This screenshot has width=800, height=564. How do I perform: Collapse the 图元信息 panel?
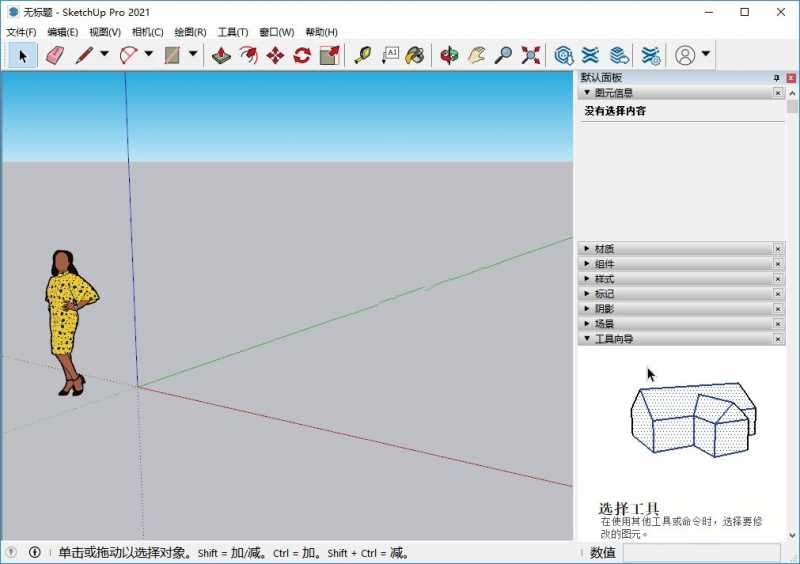point(587,93)
